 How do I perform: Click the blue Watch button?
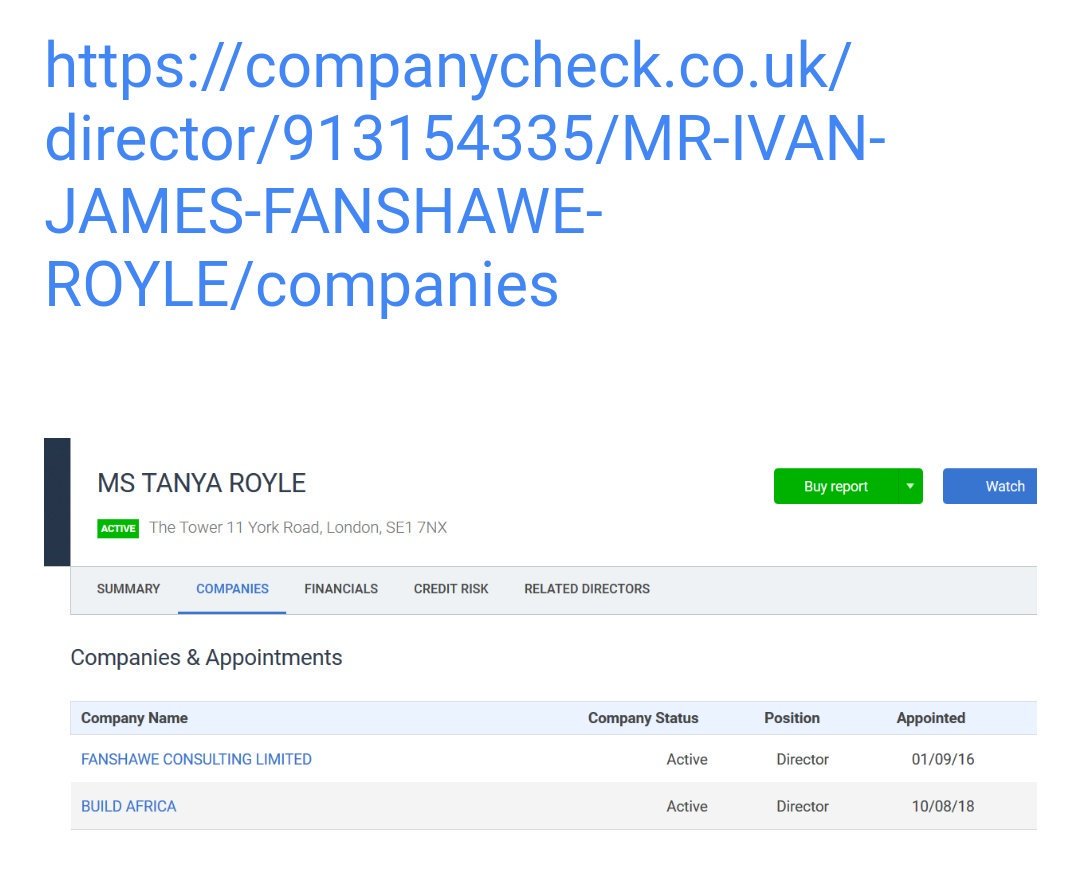pyautogui.click(x=990, y=486)
